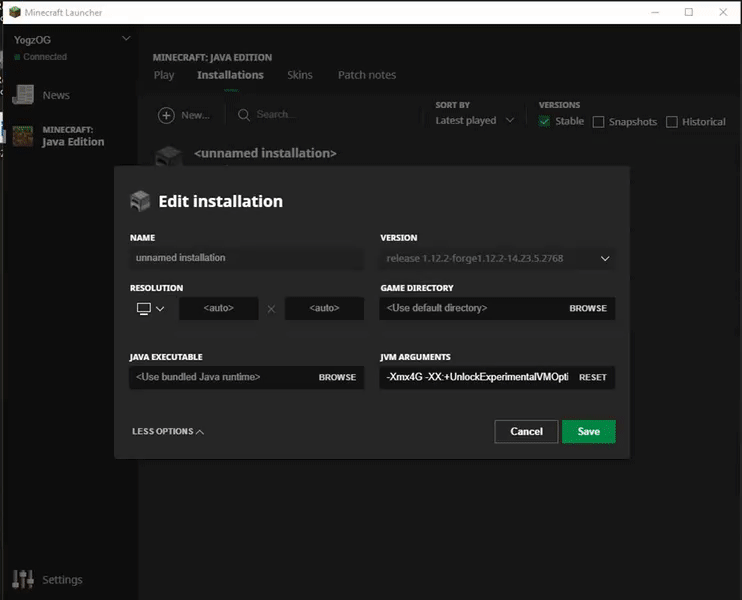Enable the Historical versions checkbox
Screen dimensions: 742x600
click(x=671, y=122)
